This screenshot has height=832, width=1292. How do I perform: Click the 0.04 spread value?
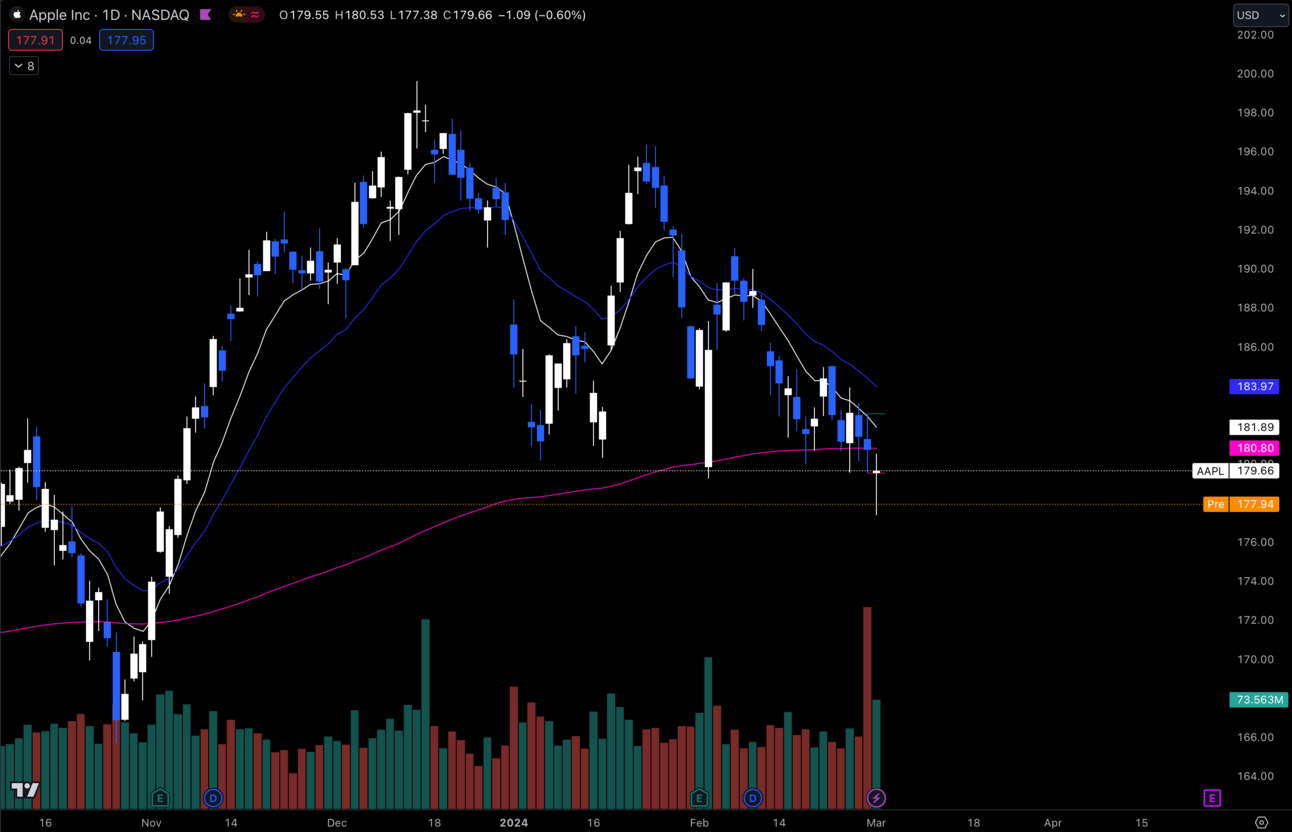pyautogui.click(x=81, y=40)
